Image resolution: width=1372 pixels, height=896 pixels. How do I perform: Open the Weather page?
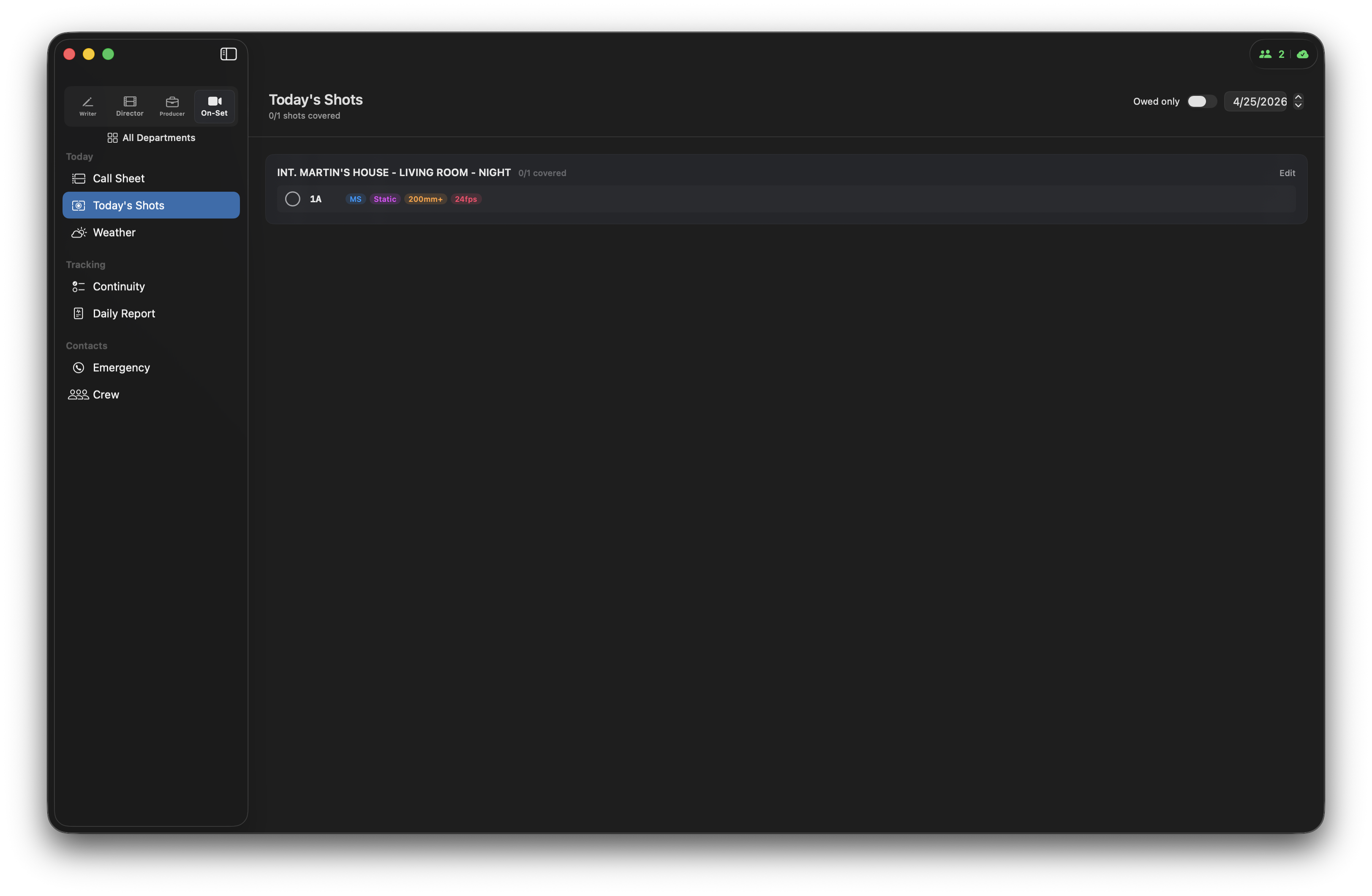(114, 233)
